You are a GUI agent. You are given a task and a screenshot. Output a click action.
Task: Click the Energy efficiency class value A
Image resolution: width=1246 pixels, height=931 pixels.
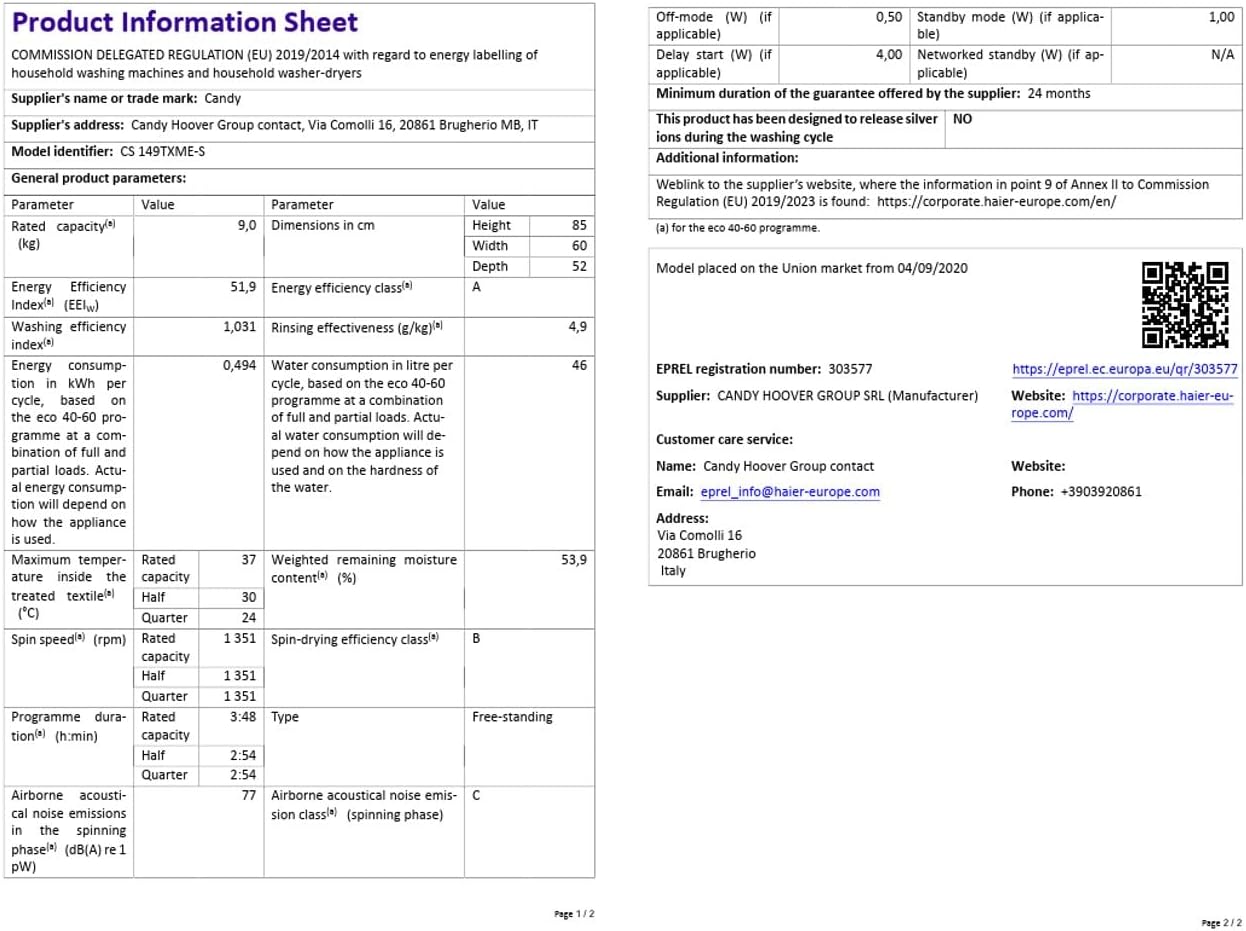(x=477, y=288)
